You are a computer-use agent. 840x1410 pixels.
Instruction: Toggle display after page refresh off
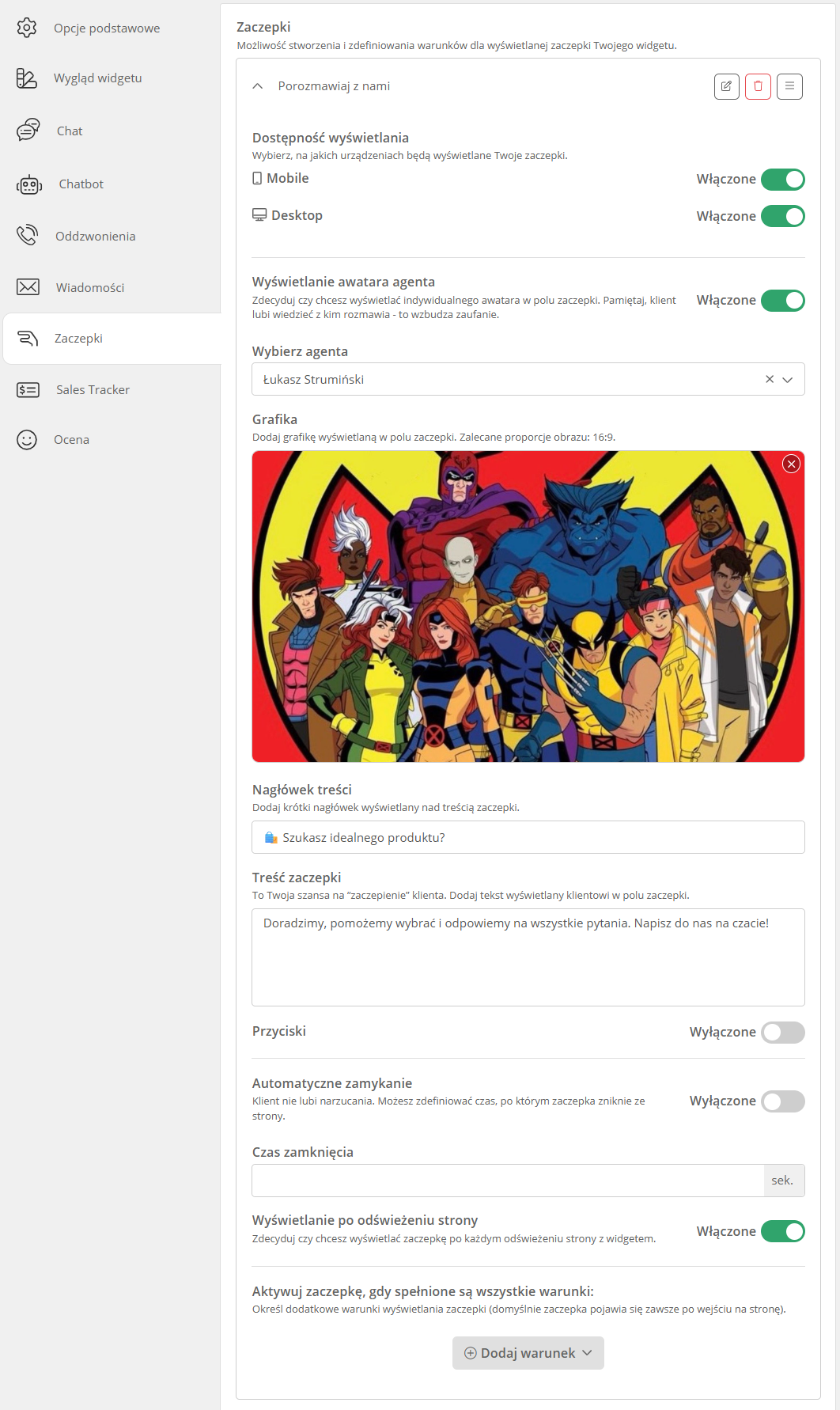click(782, 1232)
